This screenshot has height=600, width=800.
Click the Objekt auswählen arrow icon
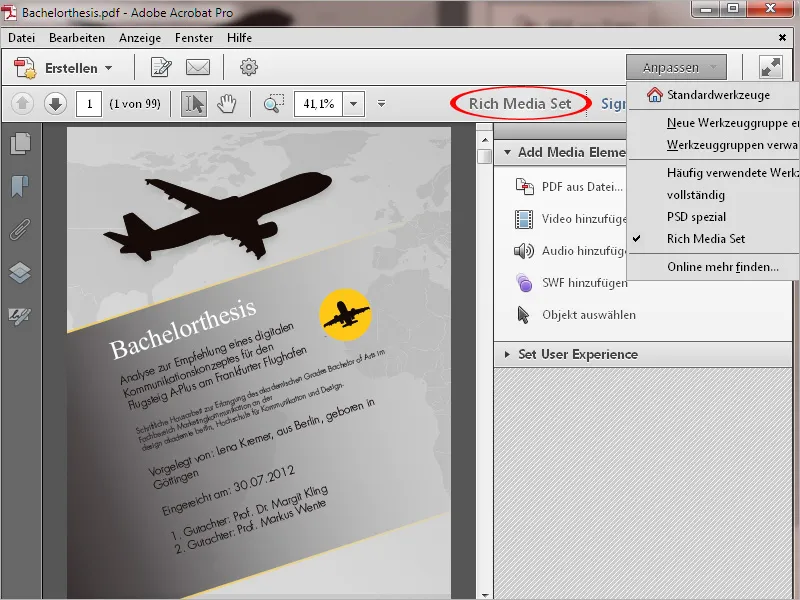tap(523, 315)
